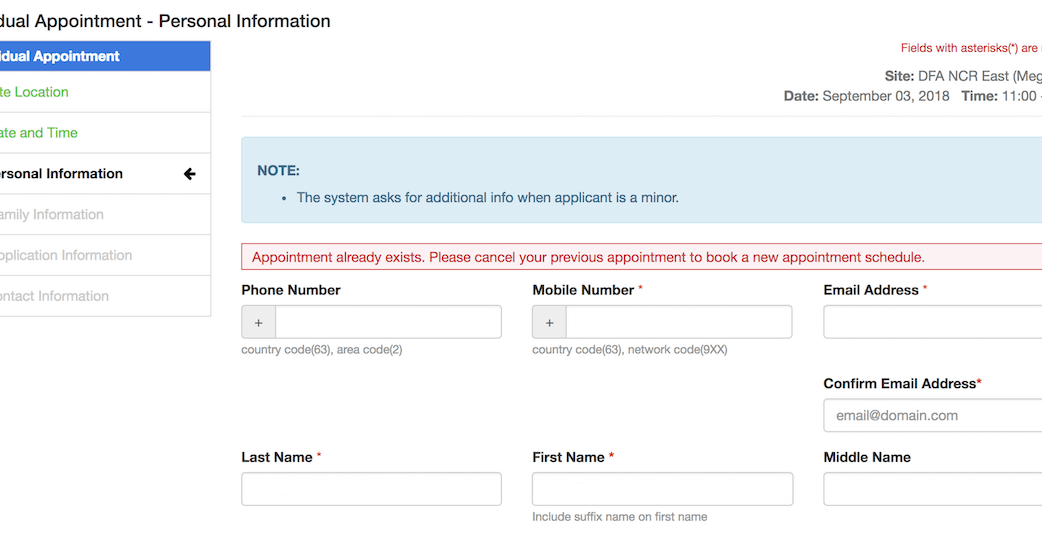This screenshot has height=541, width=1042.
Task: Select Application Information in the sidebar
Action: pos(66,256)
